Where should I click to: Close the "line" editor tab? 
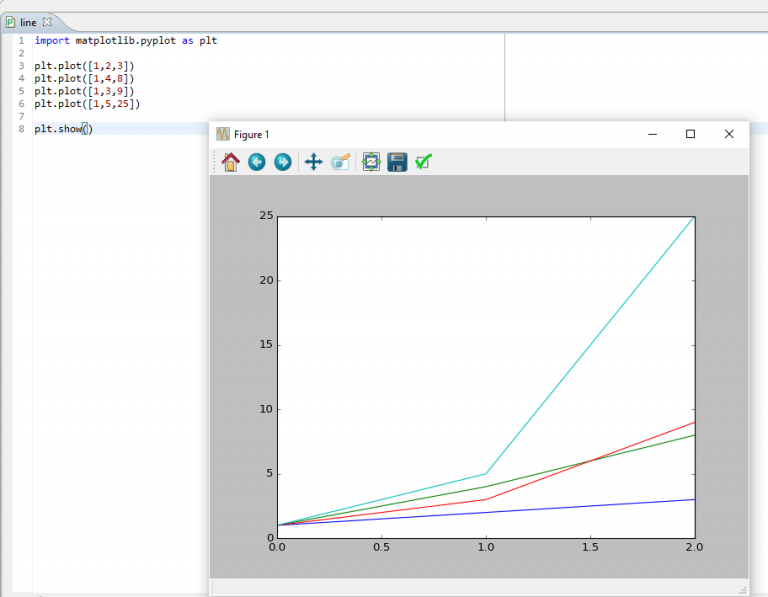(47, 22)
